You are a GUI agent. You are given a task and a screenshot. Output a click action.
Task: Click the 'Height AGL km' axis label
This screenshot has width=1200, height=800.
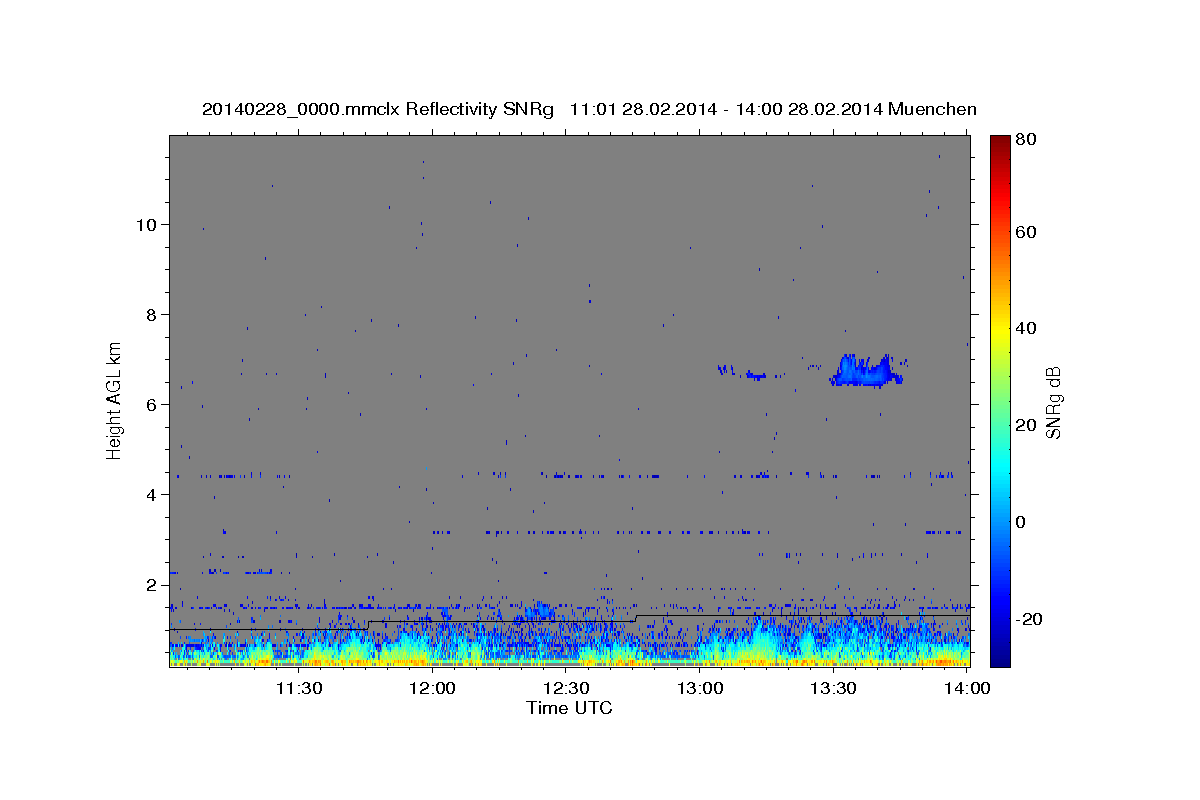point(115,399)
